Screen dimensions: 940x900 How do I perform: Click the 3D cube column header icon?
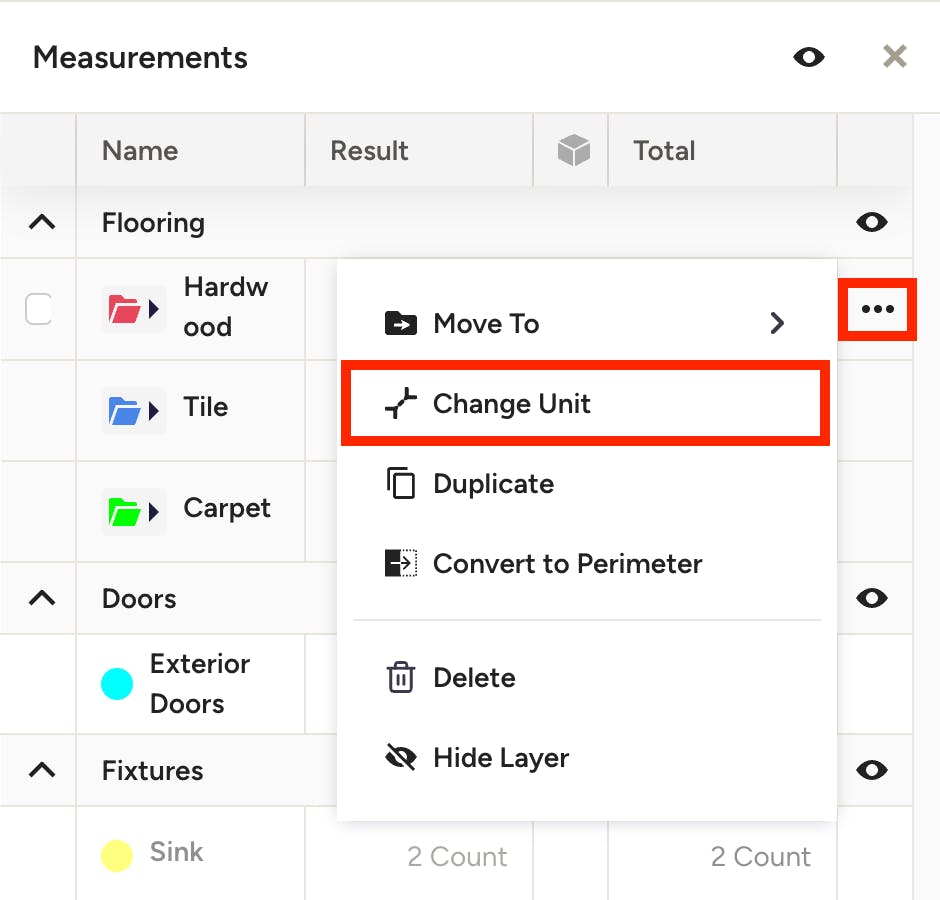click(x=573, y=150)
